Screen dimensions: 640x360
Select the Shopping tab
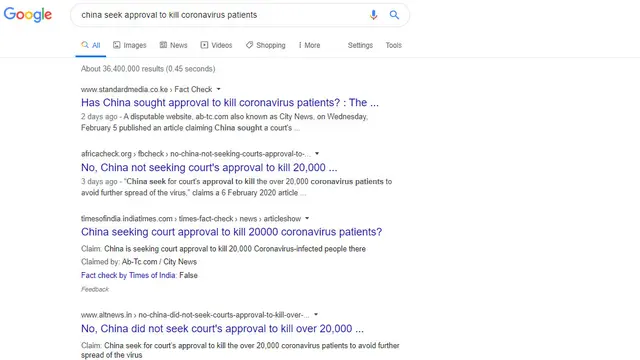pyautogui.click(x=265, y=45)
